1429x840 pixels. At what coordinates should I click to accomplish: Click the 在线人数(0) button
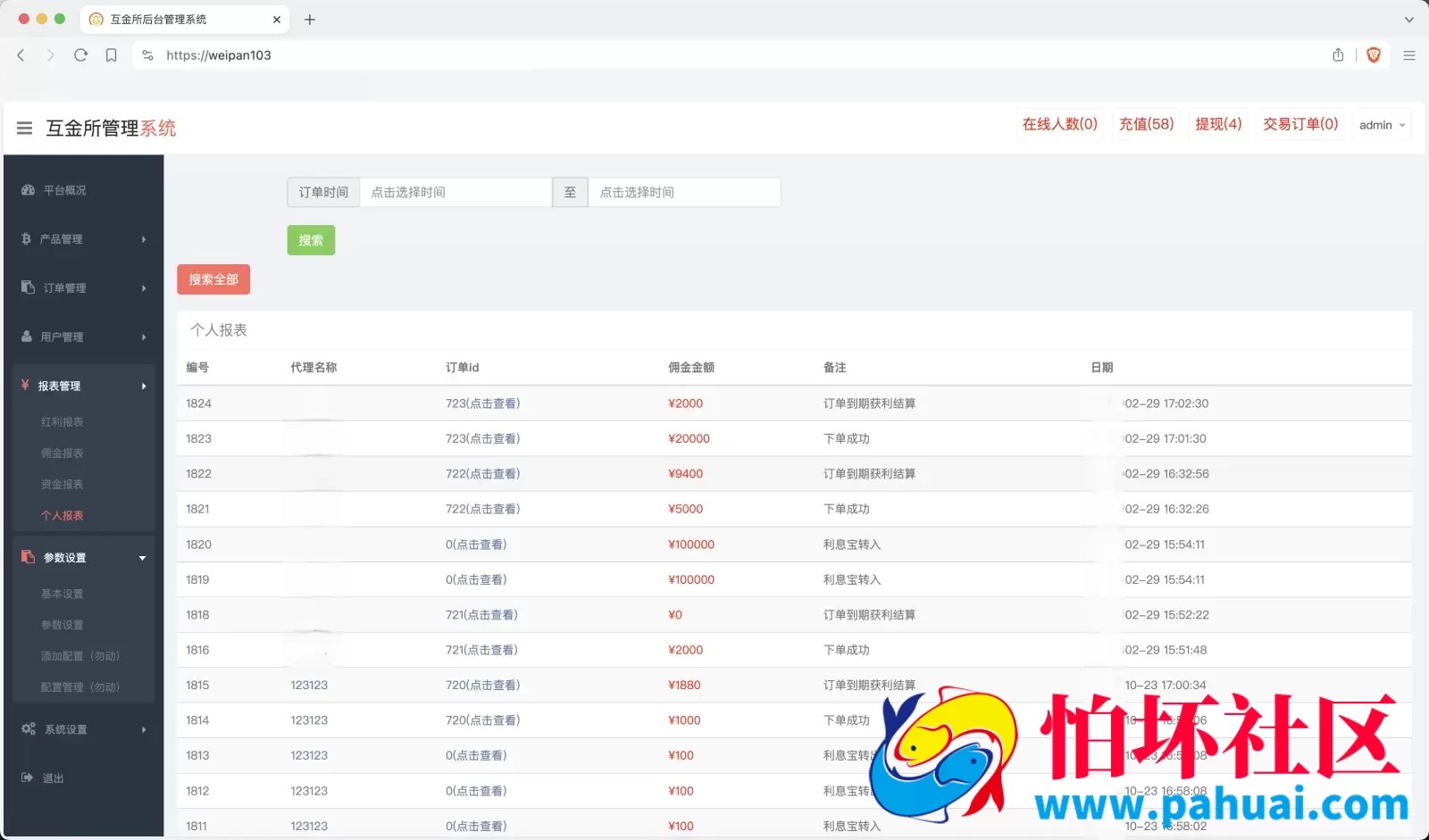(1060, 124)
